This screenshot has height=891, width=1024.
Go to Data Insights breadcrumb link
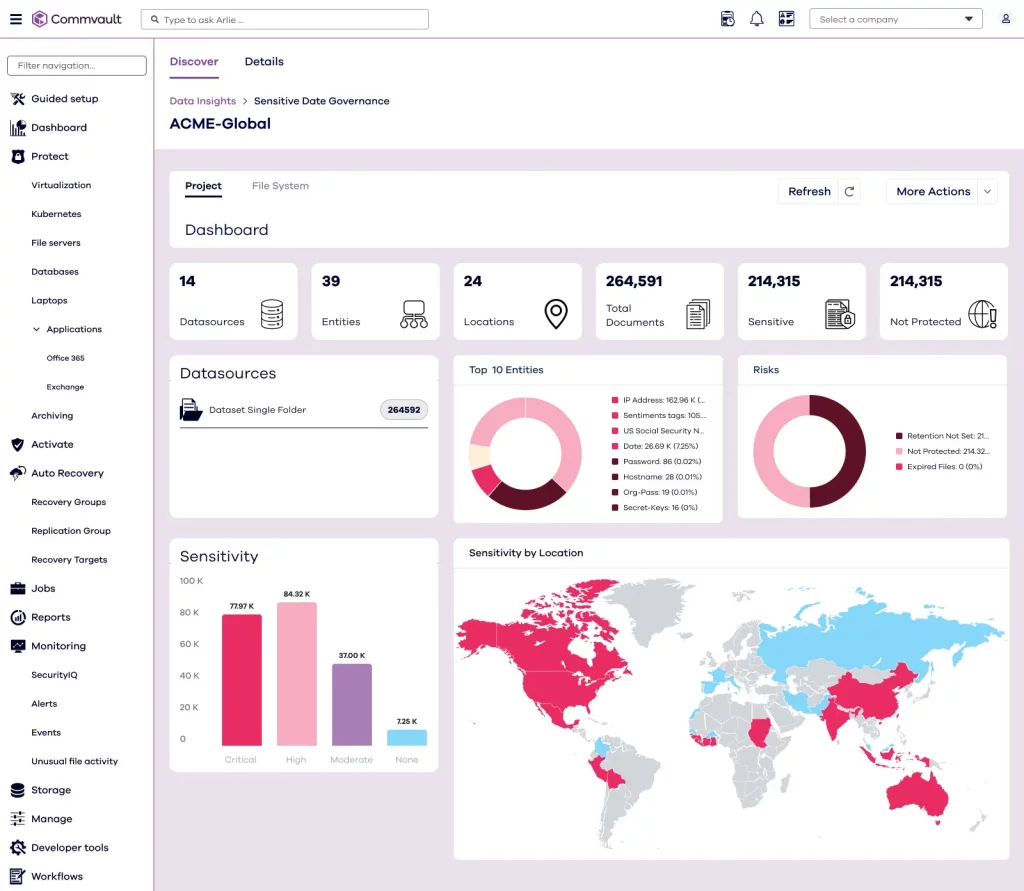click(202, 101)
